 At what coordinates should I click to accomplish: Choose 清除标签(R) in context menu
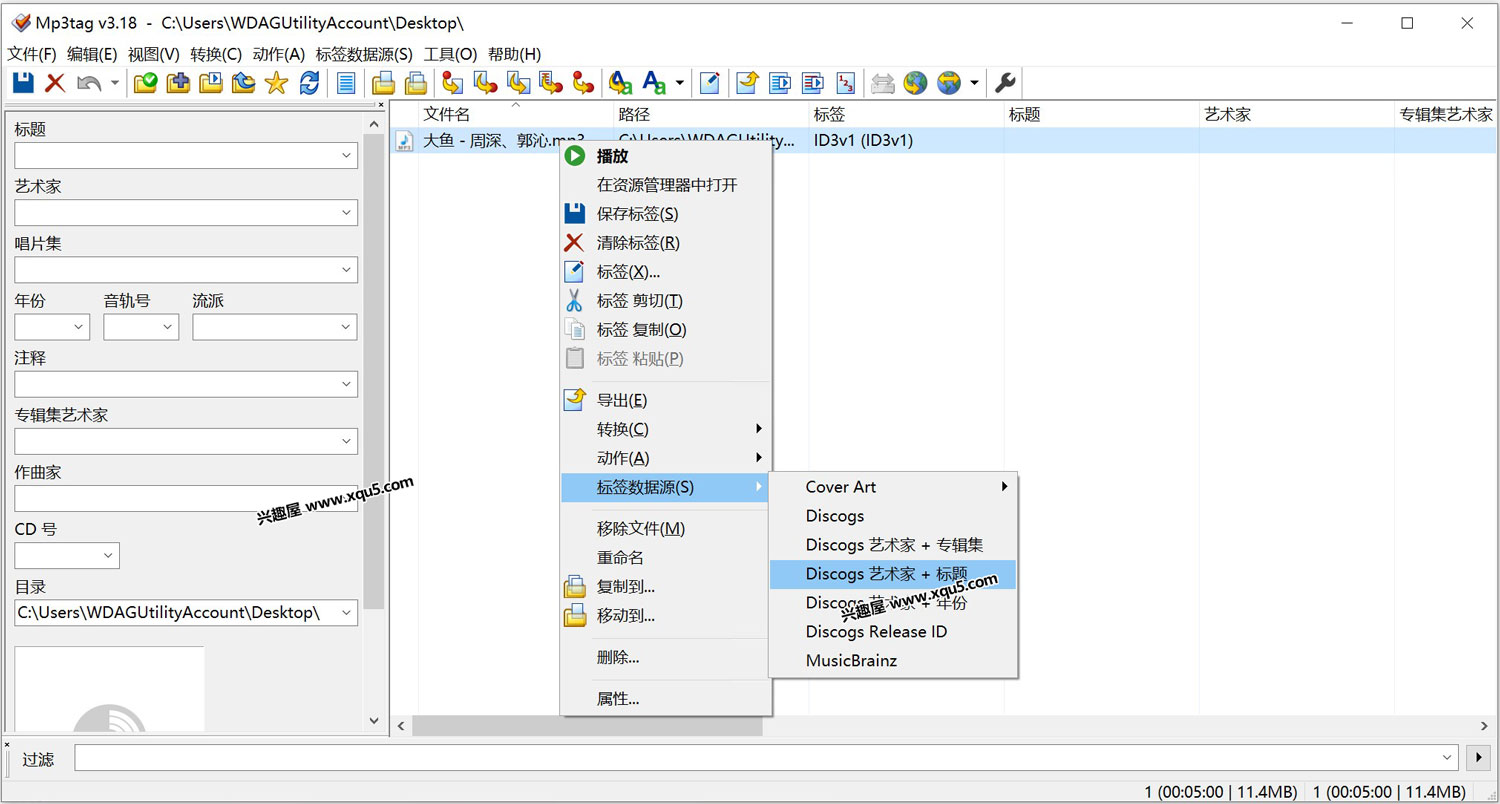pyautogui.click(x=666, y=243)
